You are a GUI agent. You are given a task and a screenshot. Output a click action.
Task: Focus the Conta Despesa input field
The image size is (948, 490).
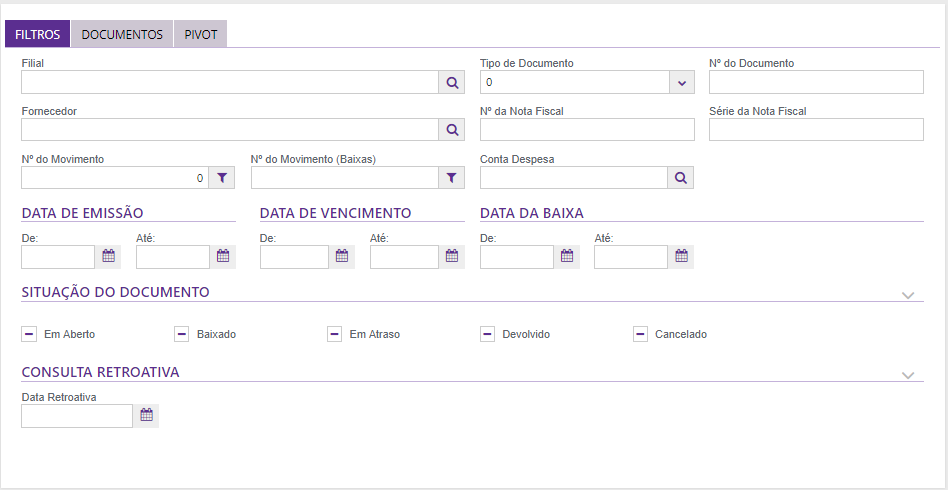coord(574,178)
